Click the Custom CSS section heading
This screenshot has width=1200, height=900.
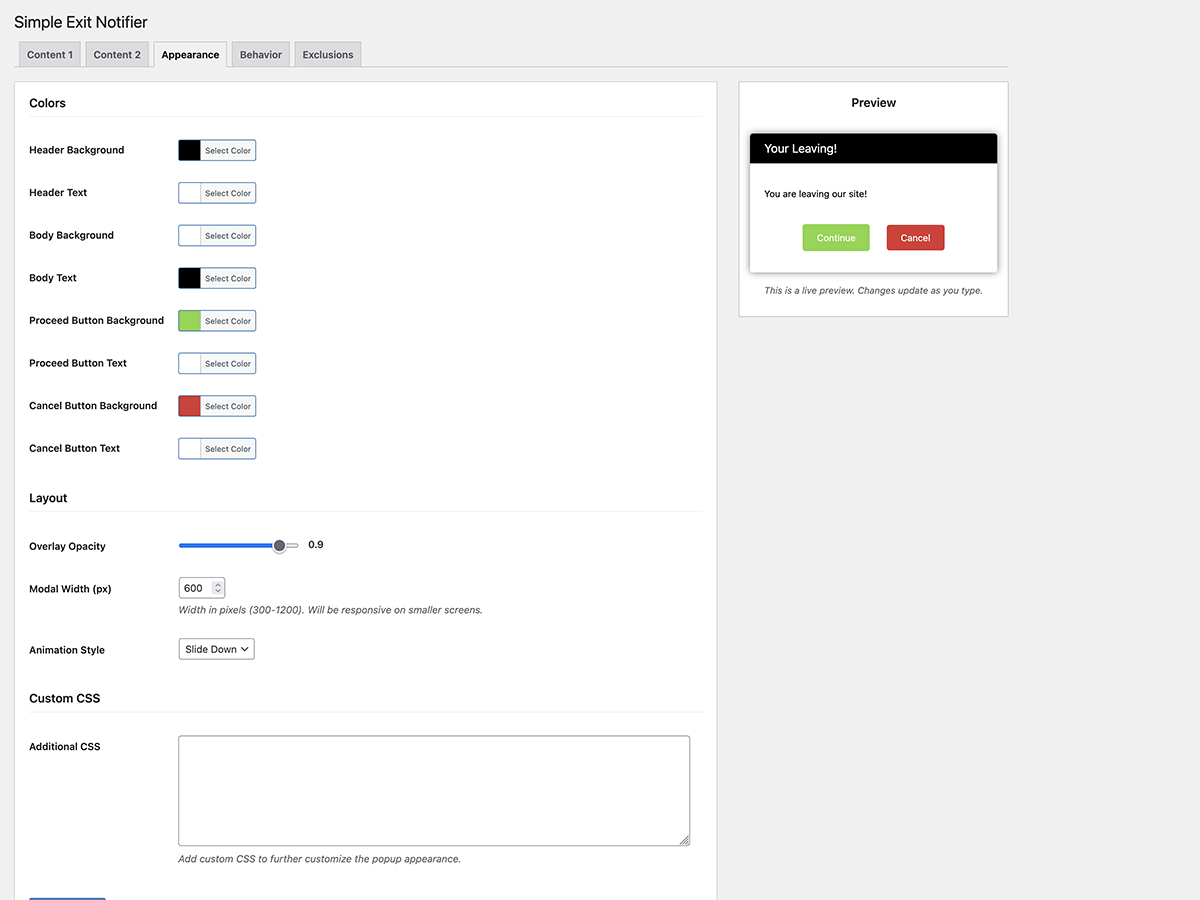click(x=65, y=698)
